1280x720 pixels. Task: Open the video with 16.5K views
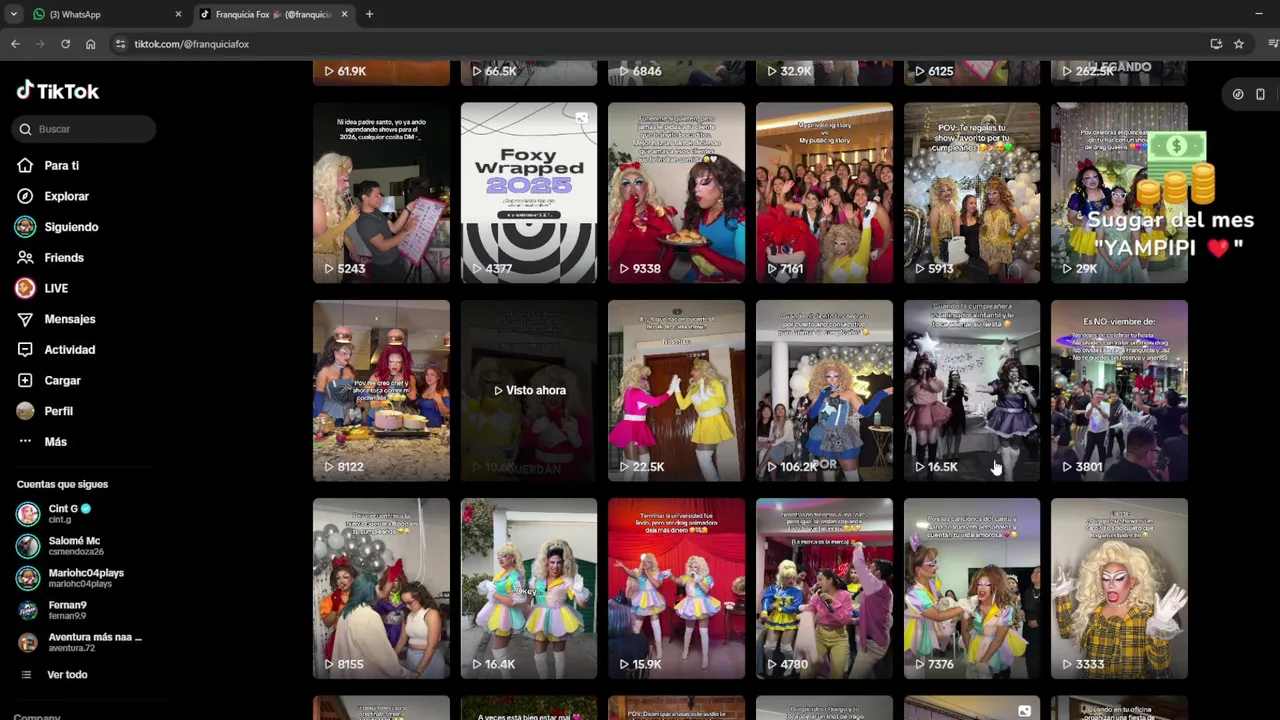[x=972, y=390]
